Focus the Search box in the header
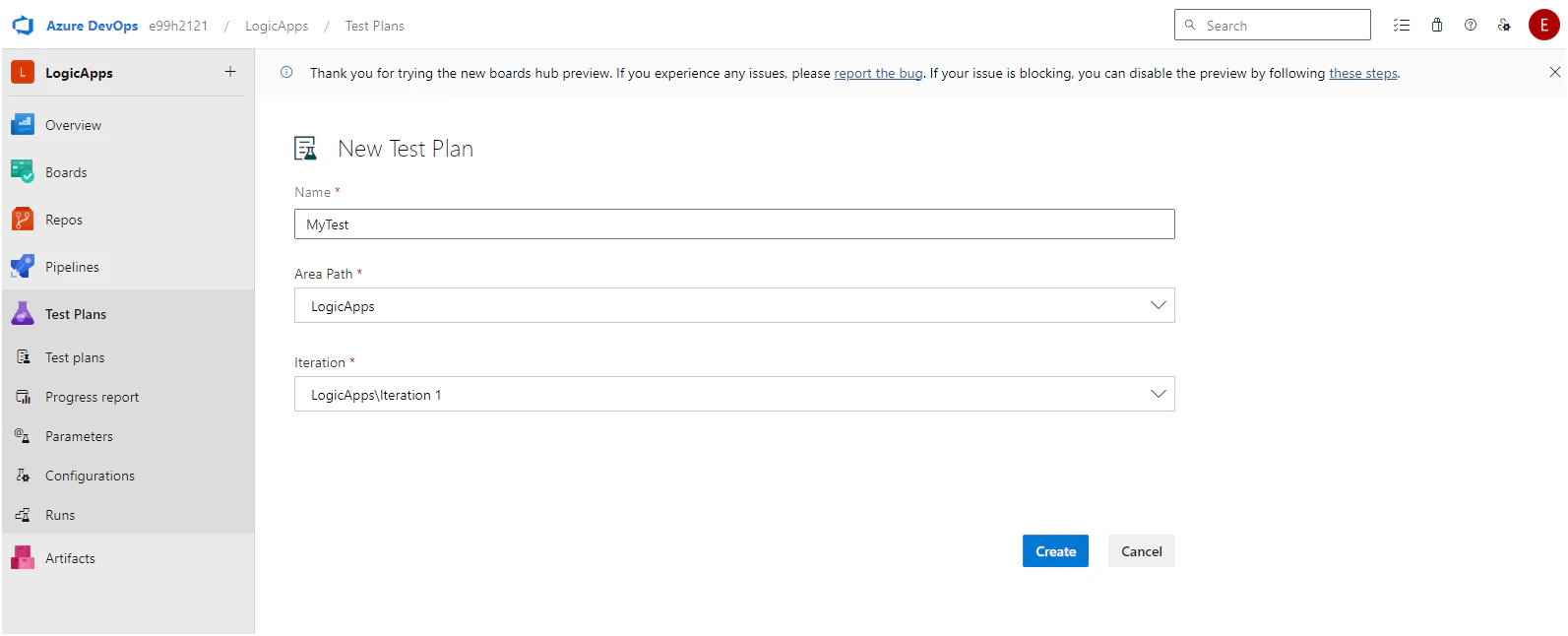1568x636 pixels. click(x=1272, y=25)
